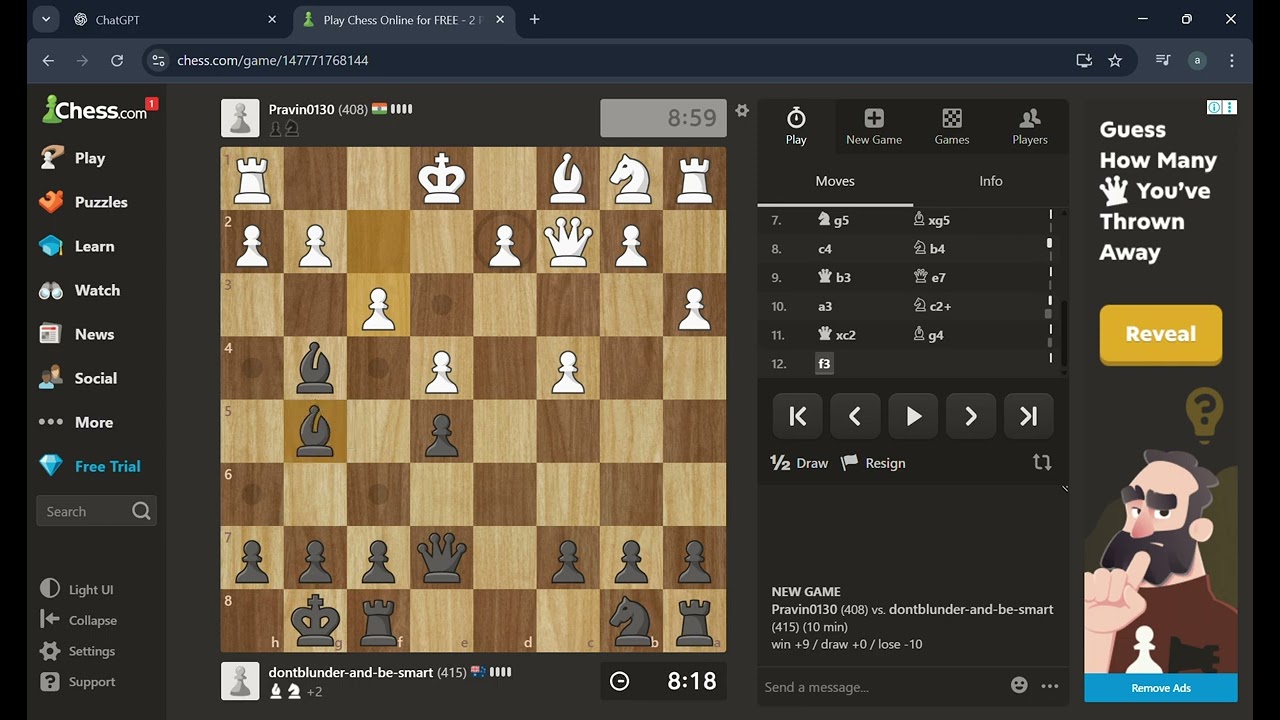
Task: Open Chrome three-dot menu
Action: (1232, 60)
